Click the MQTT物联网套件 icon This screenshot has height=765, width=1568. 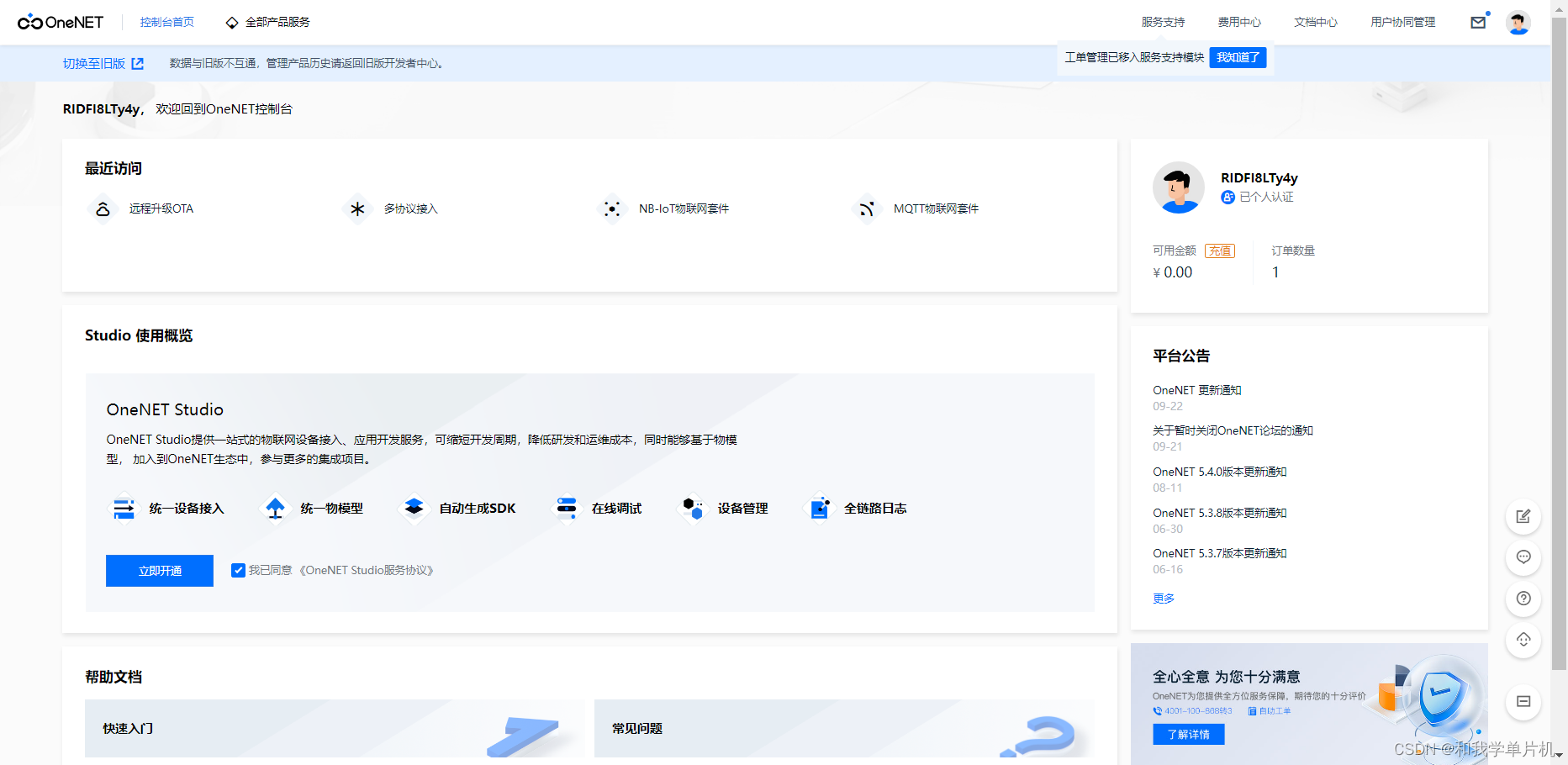click(x=867, y=208)
